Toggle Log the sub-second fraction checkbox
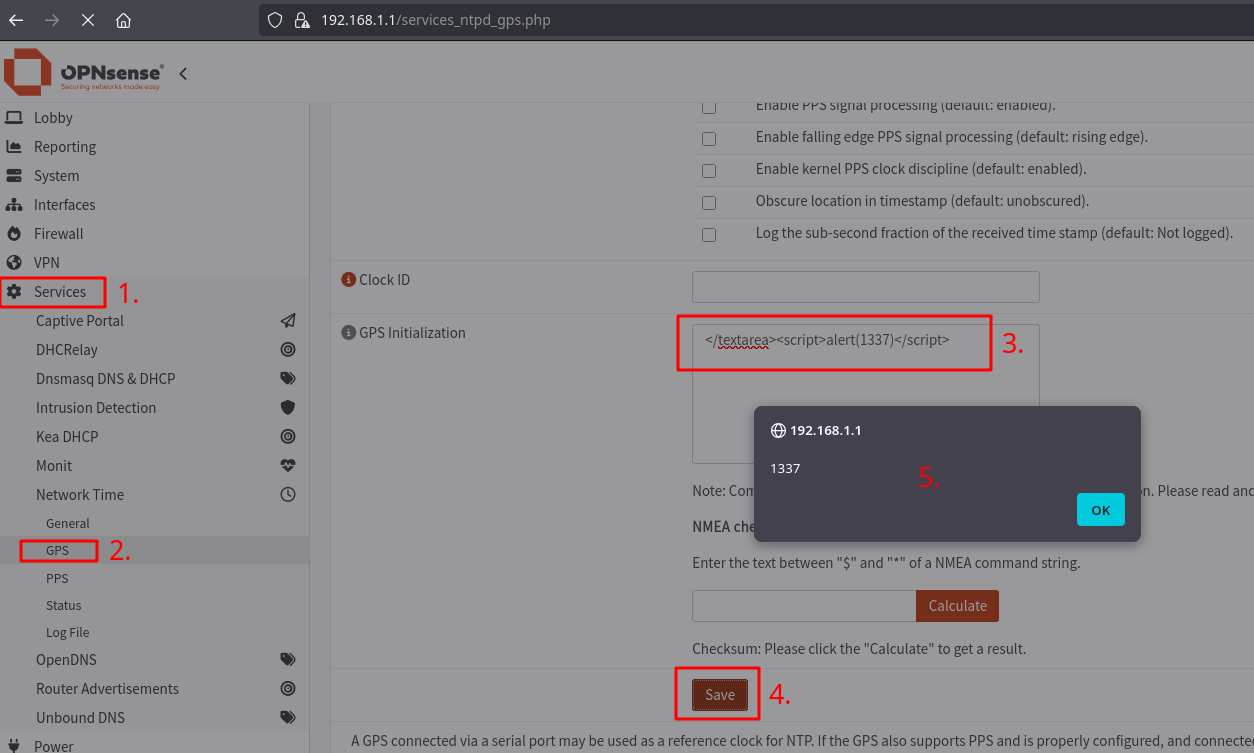Screen dimensions: 1254x753 709,235
